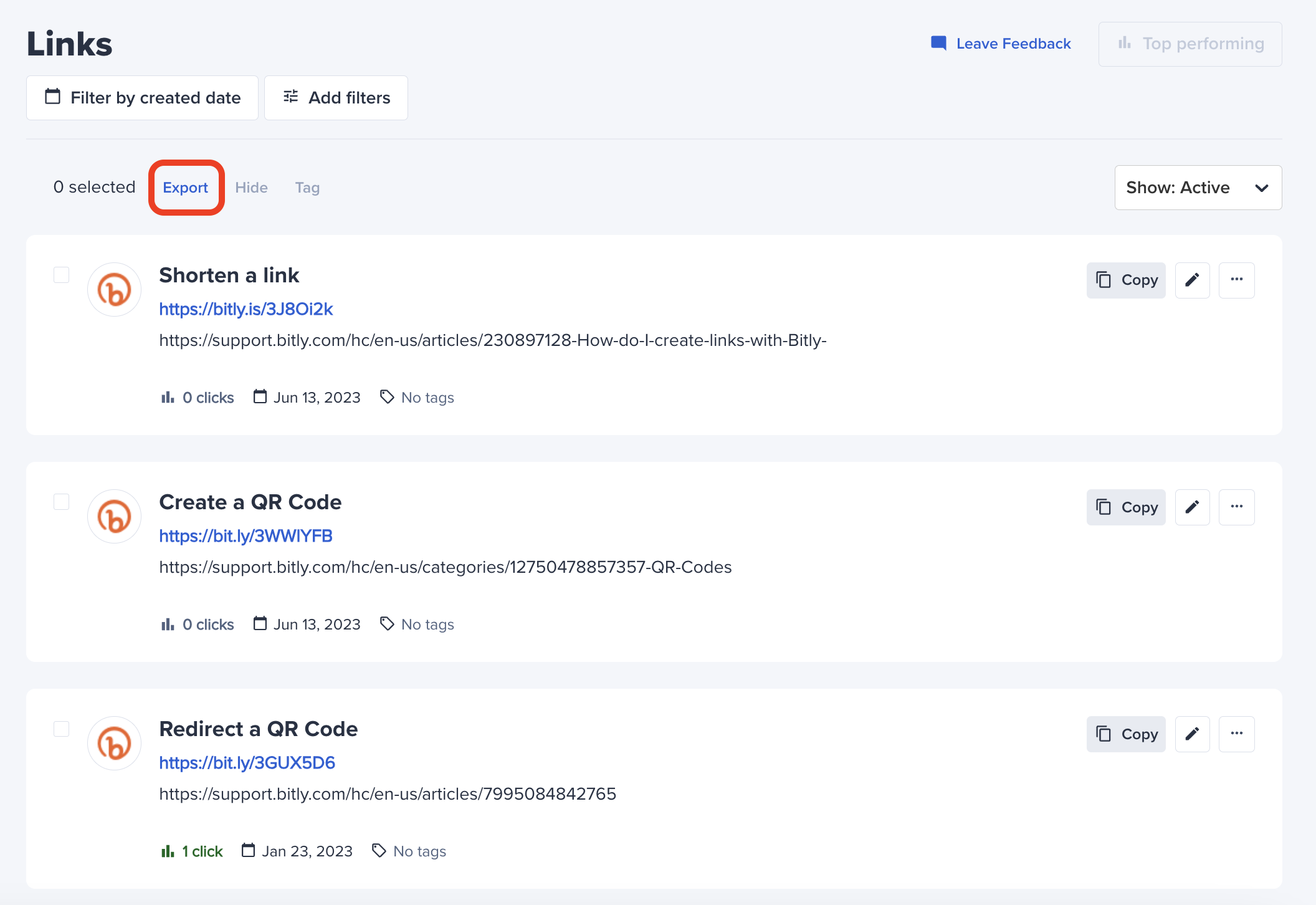This screenshot has height=905, width=1316.
Task: Click the date calendar icon on Shorten a link
Action: [x=260, y=396]
